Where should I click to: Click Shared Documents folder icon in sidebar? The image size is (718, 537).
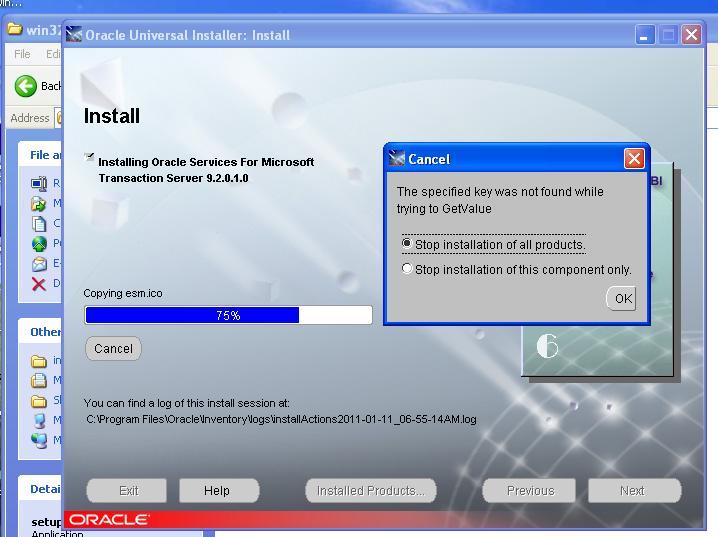pos(39,401)
